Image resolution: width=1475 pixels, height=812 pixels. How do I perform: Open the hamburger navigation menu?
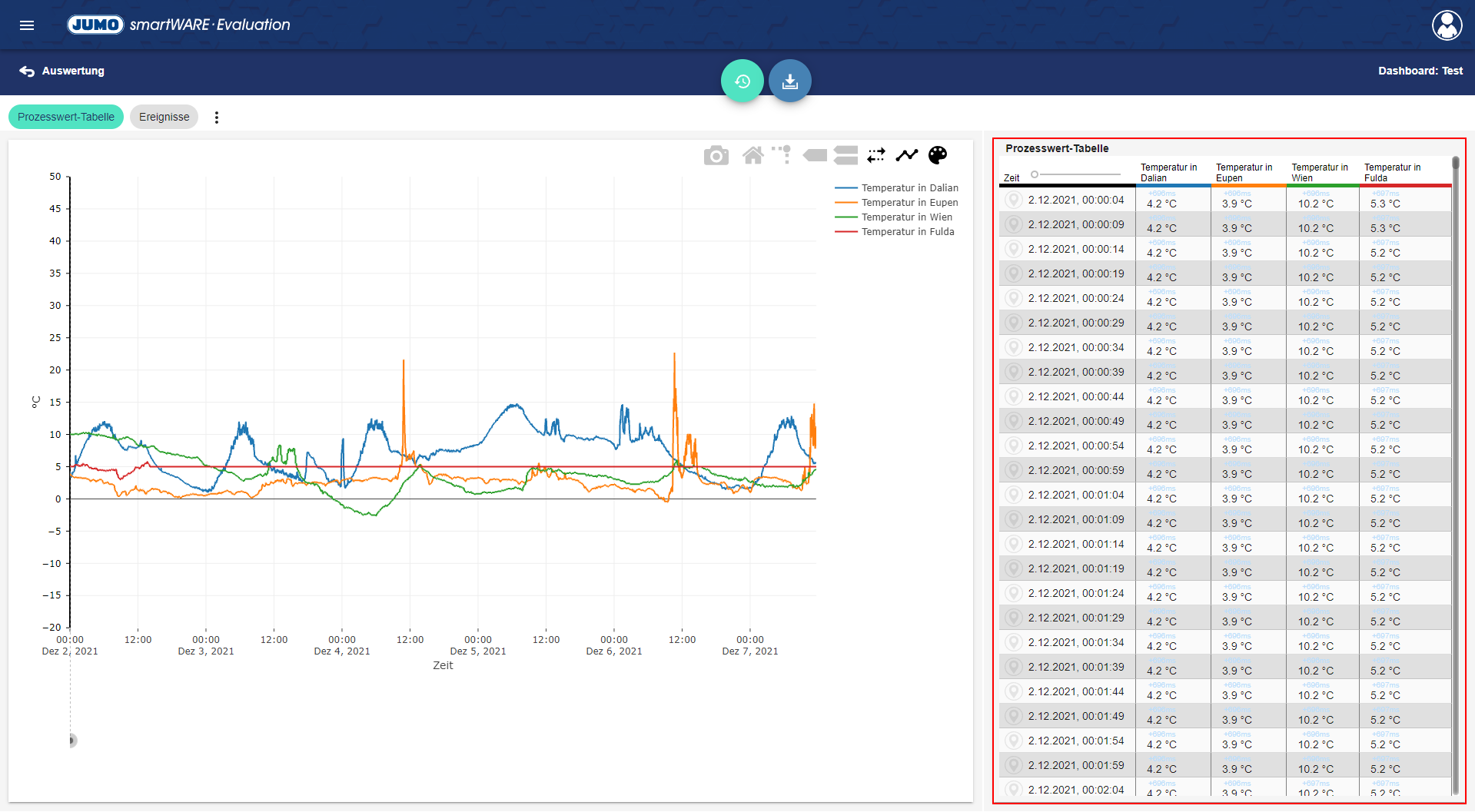pos(27,25)
